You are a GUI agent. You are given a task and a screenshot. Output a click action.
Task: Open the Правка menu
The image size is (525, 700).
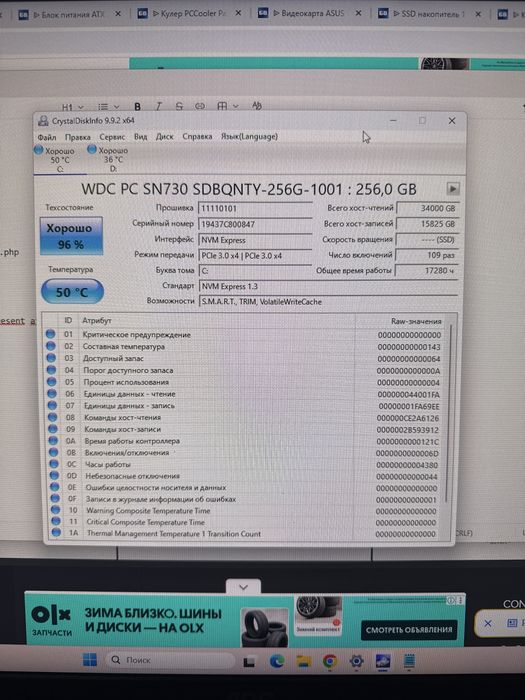point(78,137)
